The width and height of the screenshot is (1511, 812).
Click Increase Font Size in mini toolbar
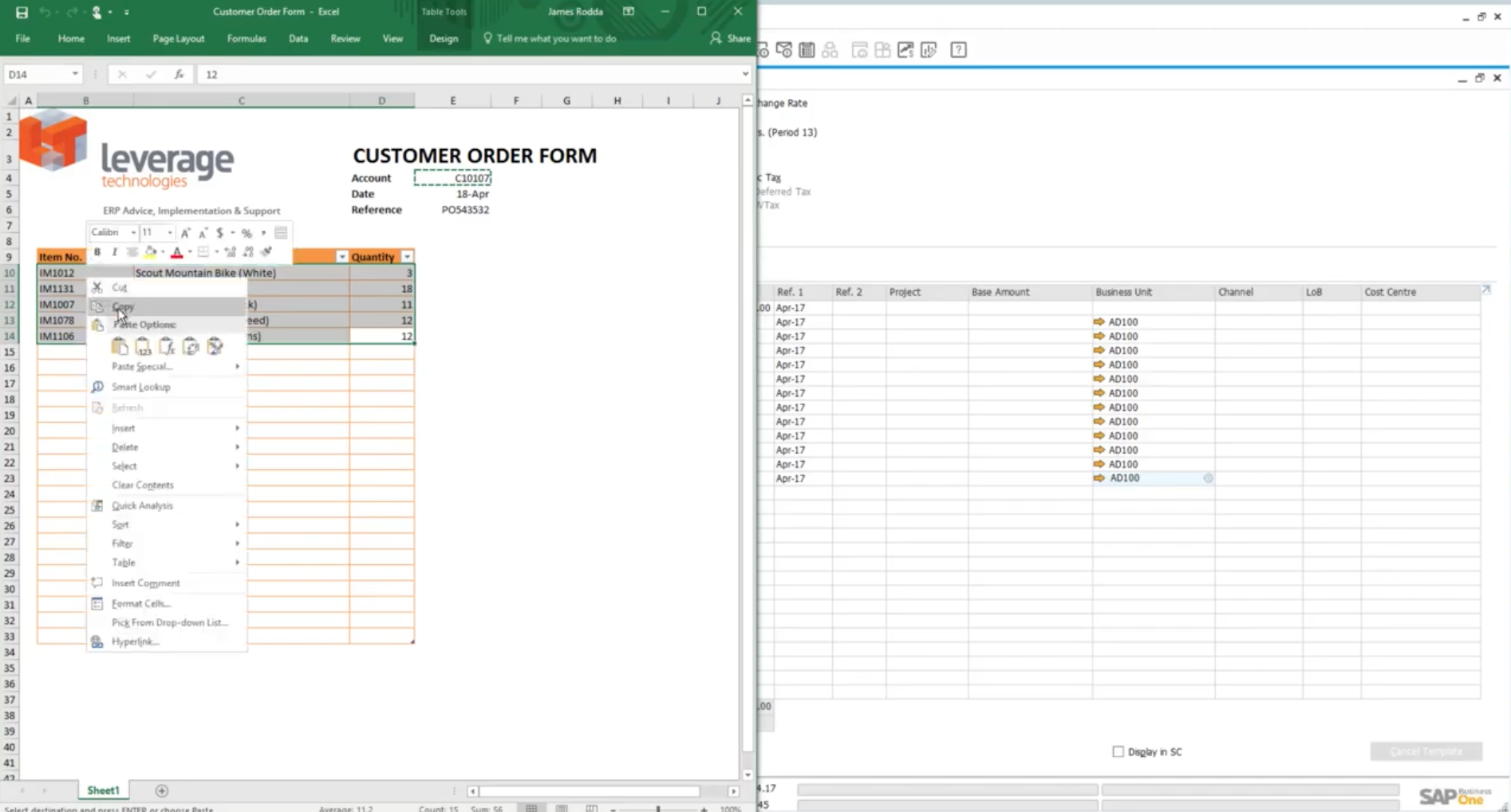(185, 233)
